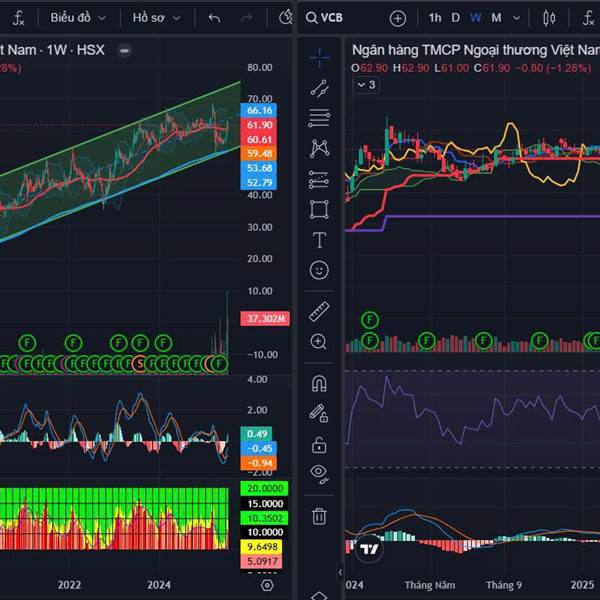
Task: Select the Text annotation tool
Action: coord(320,240)
